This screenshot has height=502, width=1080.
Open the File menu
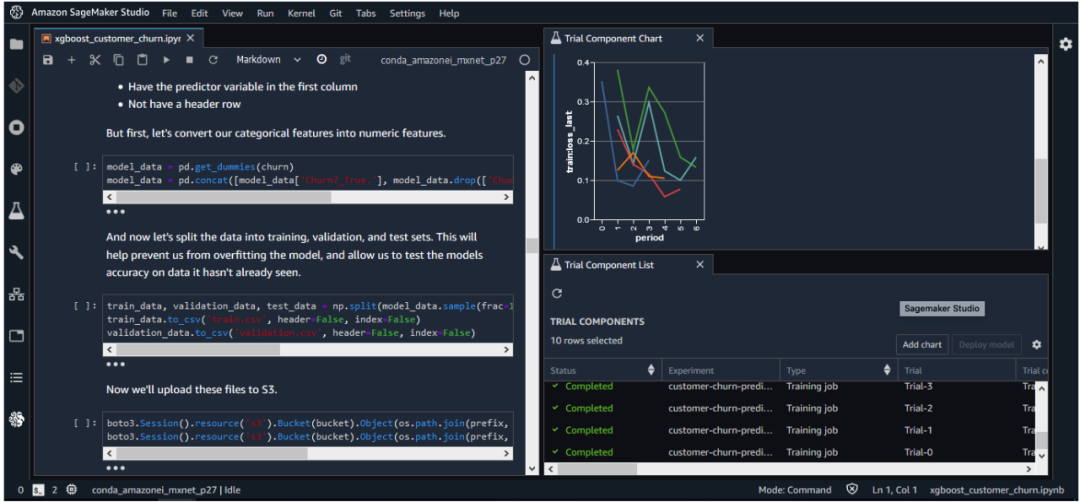pyautogui.click(x=169, y=13)
